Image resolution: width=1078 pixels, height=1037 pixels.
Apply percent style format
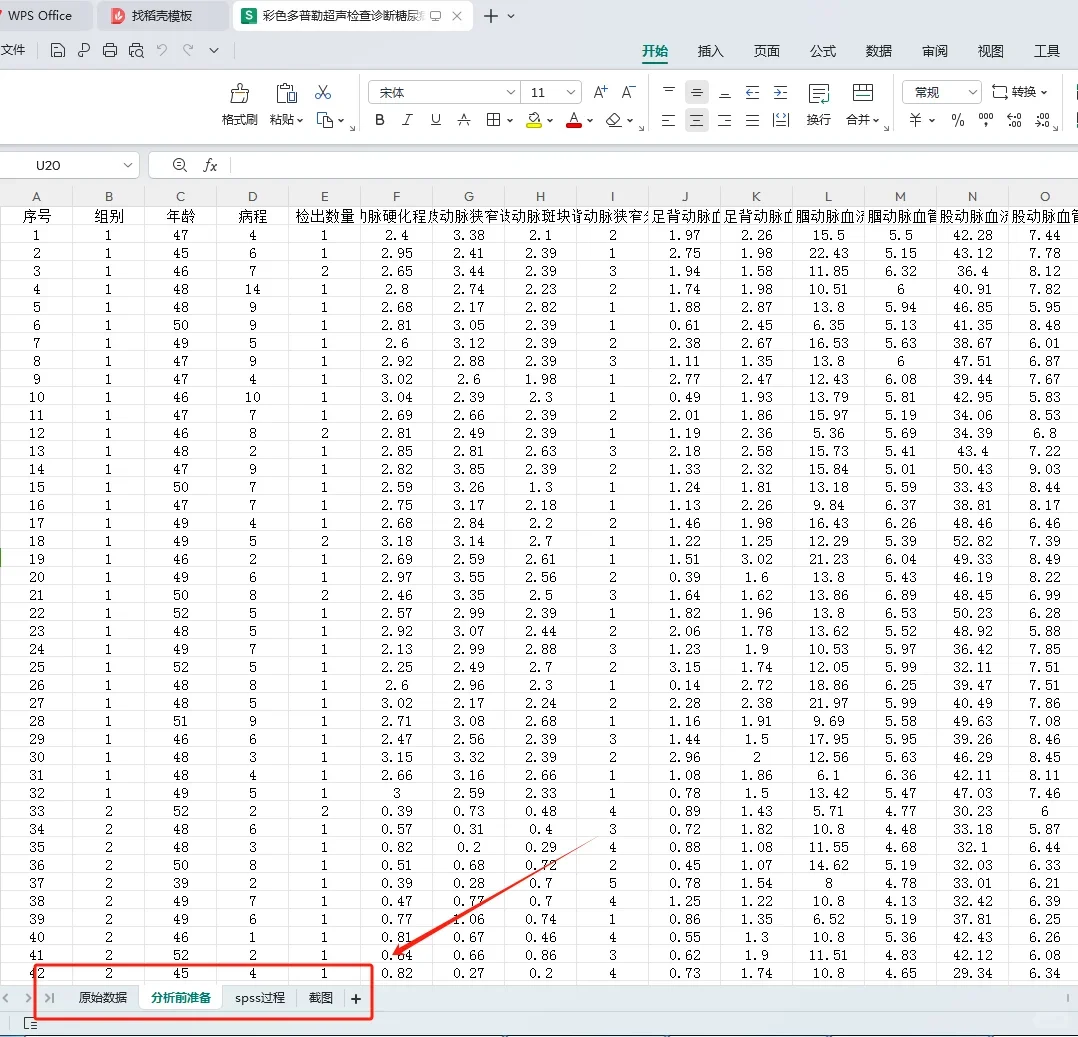click(958, 120)
